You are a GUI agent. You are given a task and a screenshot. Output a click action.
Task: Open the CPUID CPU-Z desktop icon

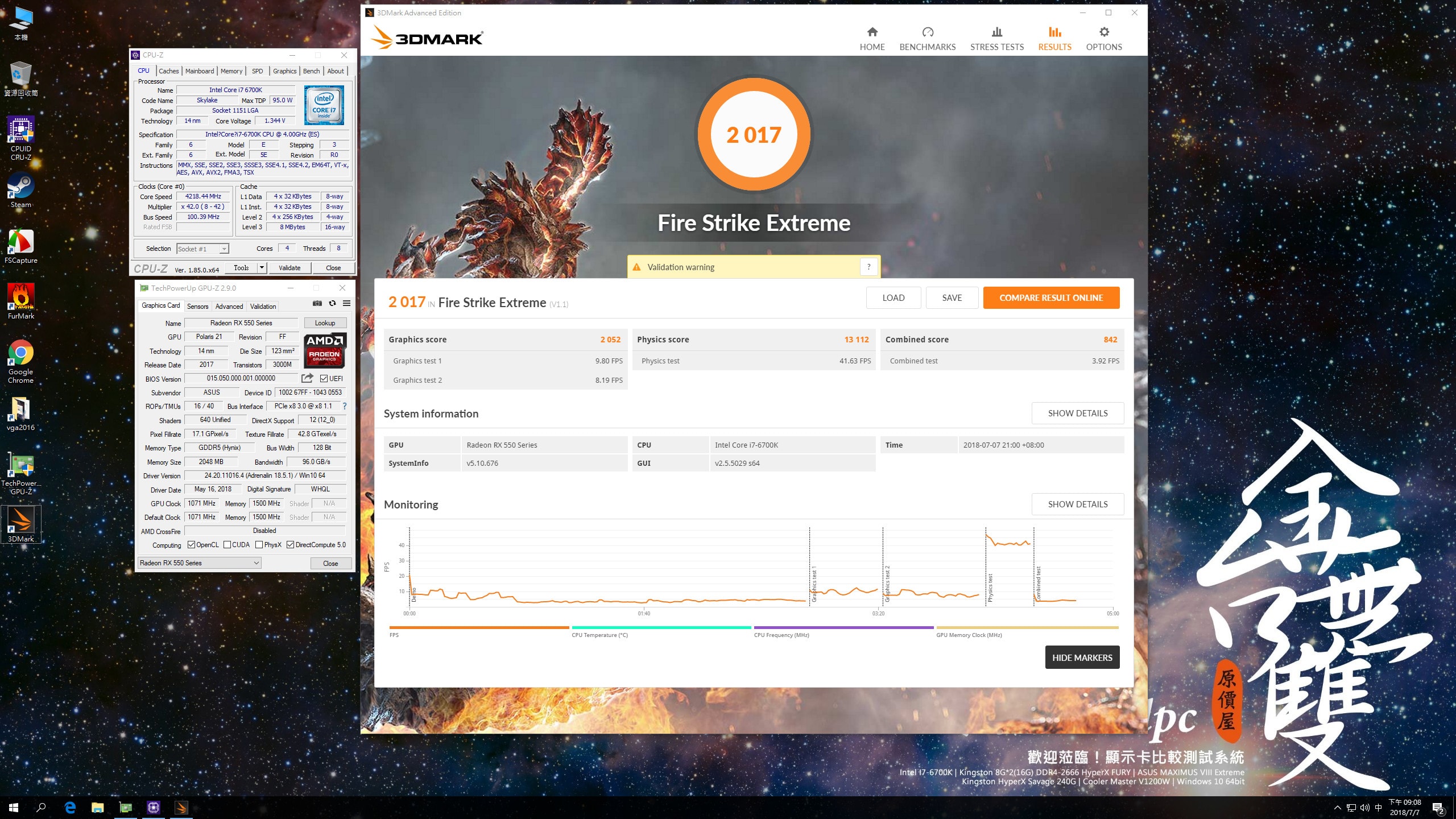click(x=20, y=138)
